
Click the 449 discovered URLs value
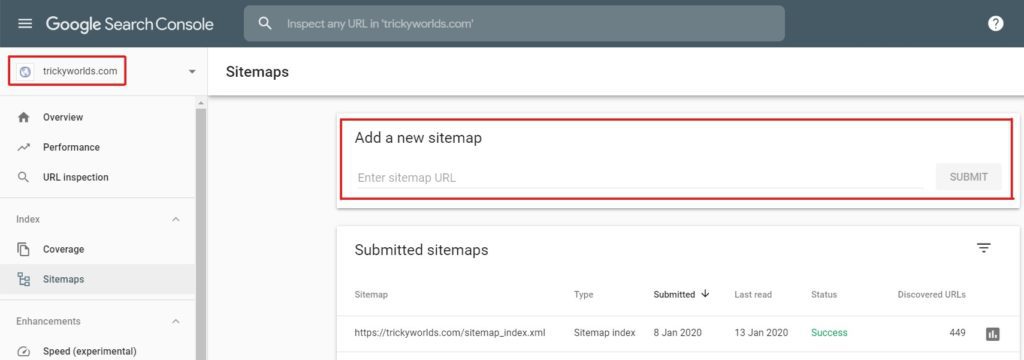(957, 333)
